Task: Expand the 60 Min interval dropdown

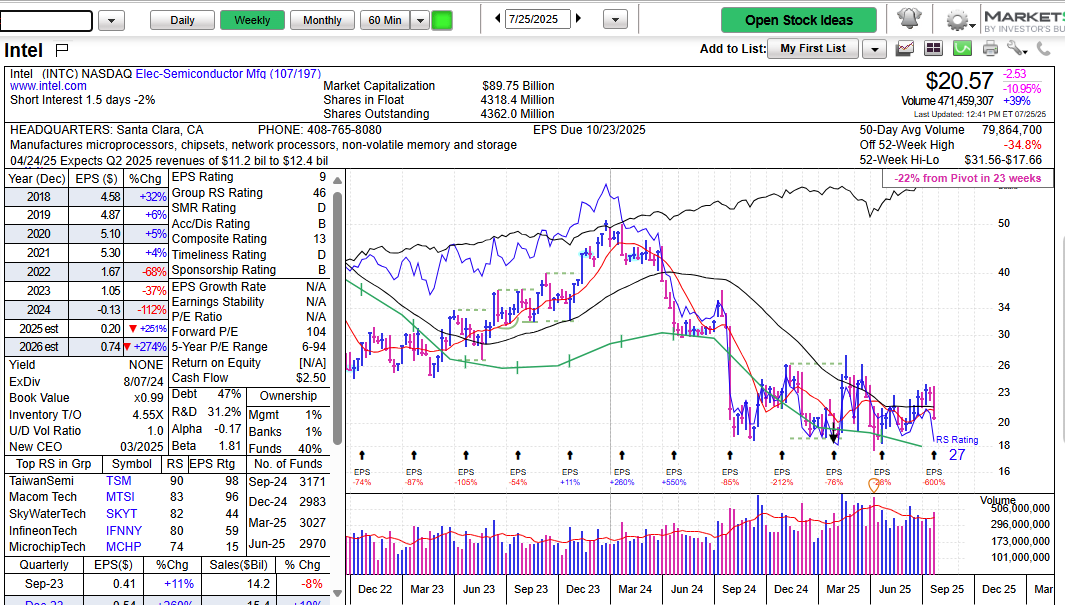Action: pyautogui.click(x=420, y=20)
